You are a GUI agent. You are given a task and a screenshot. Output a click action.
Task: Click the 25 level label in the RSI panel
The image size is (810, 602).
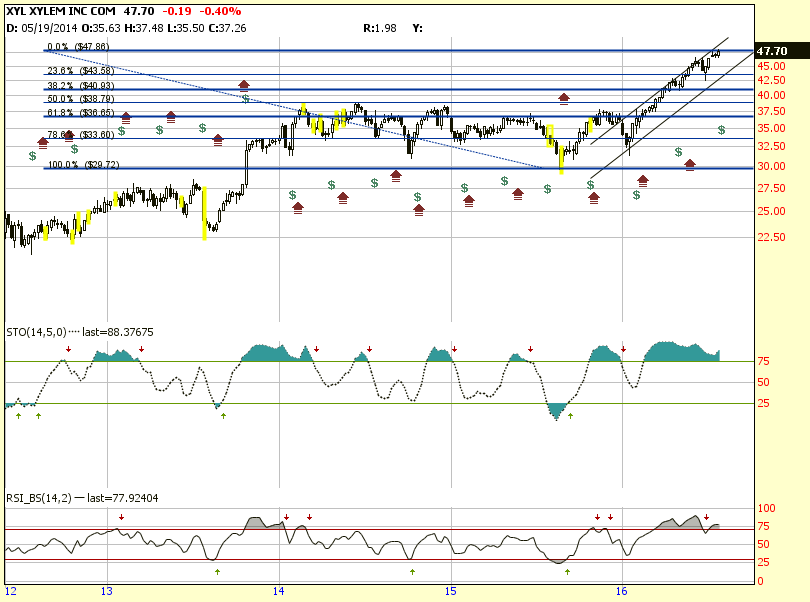[x=764, y=562]
